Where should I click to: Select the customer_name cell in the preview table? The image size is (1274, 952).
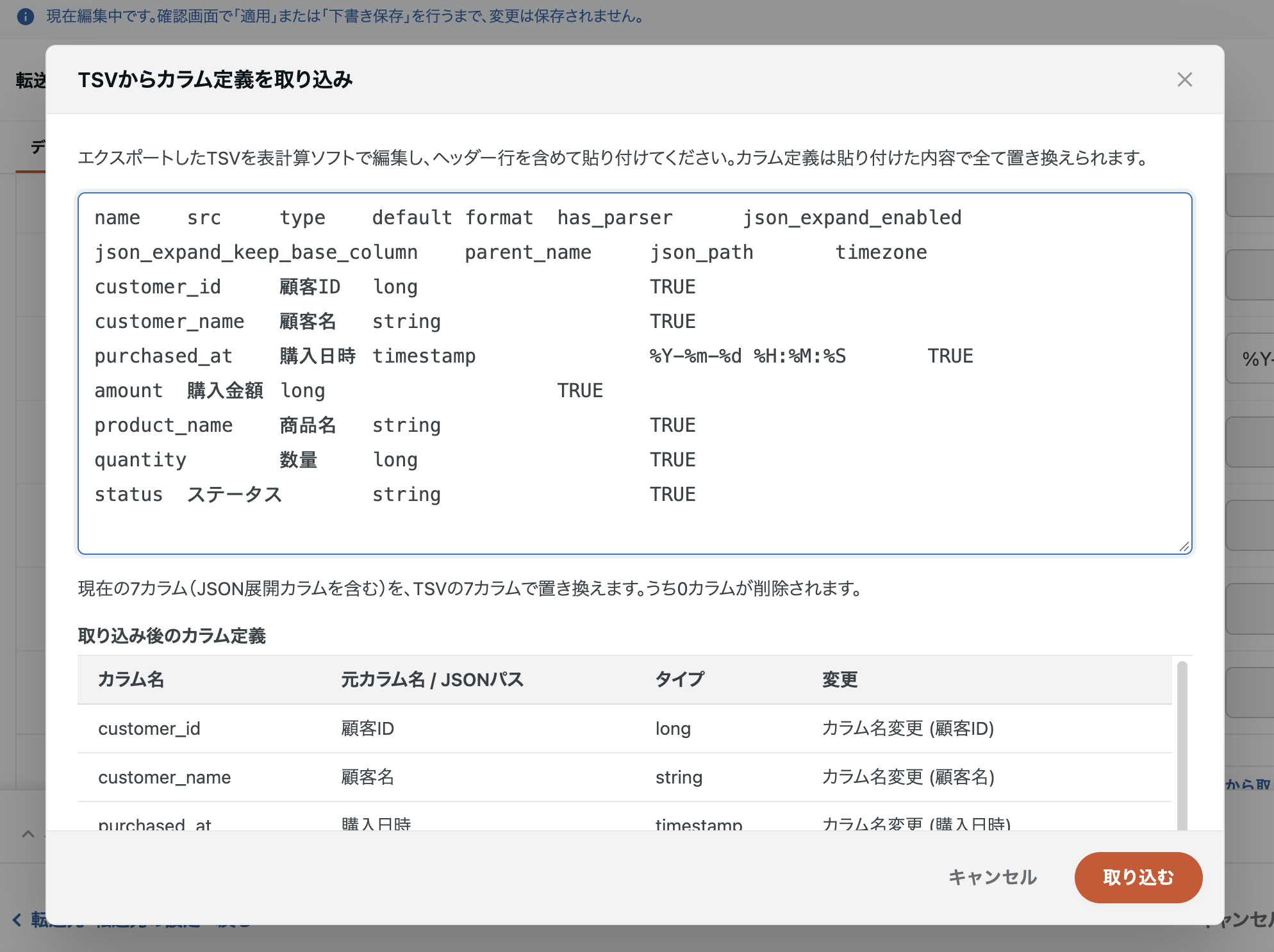(165, 777)
